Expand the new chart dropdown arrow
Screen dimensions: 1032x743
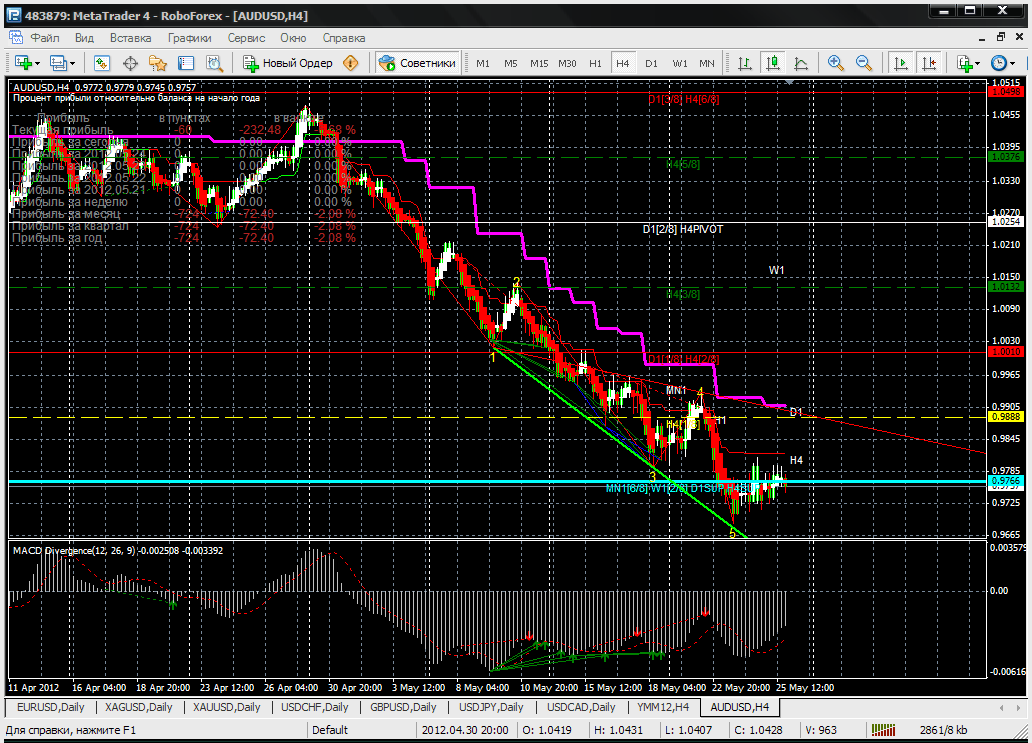38,63
